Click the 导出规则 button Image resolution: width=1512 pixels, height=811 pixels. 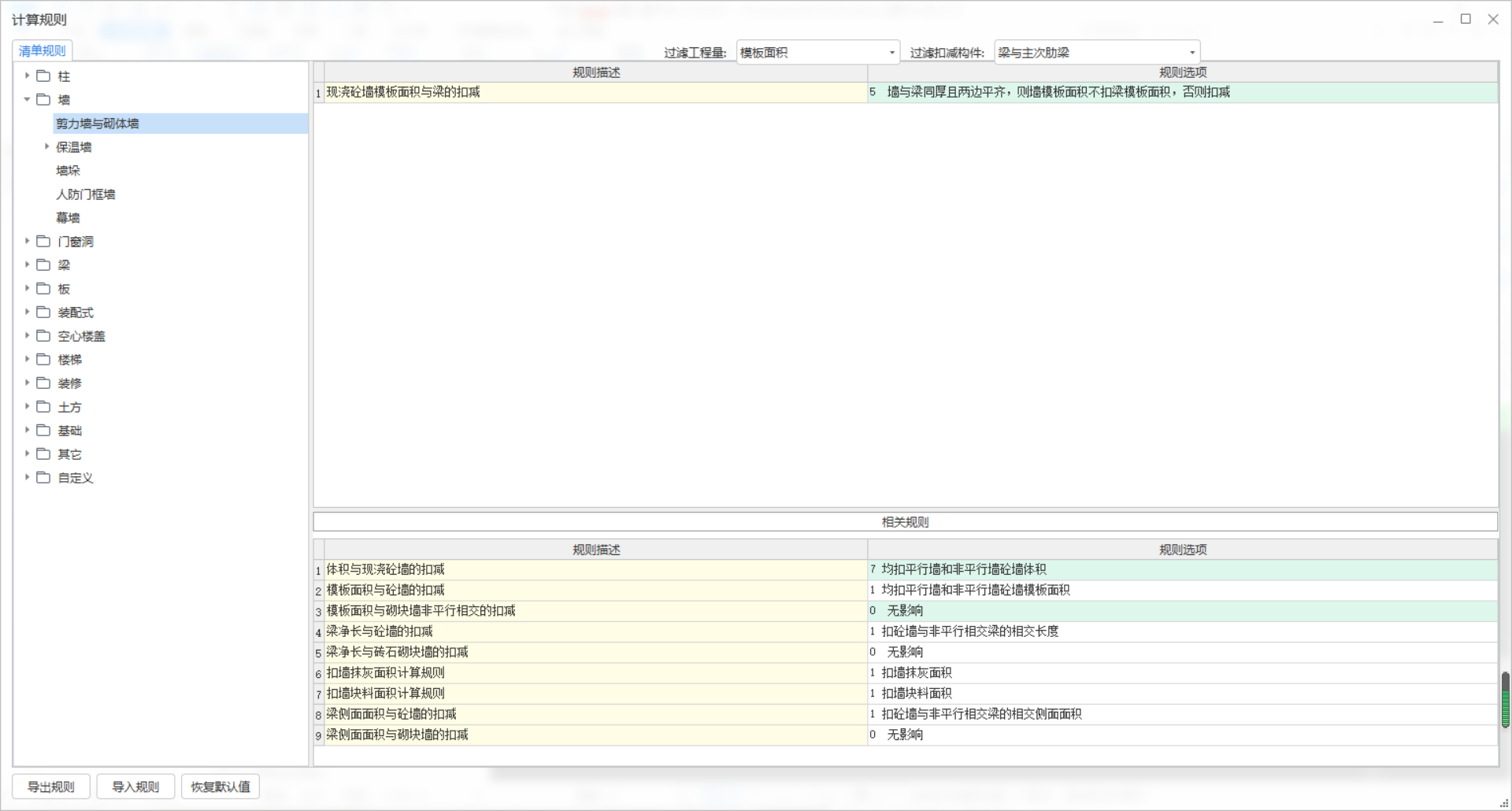pyautogui.click(x=51, y=787)
